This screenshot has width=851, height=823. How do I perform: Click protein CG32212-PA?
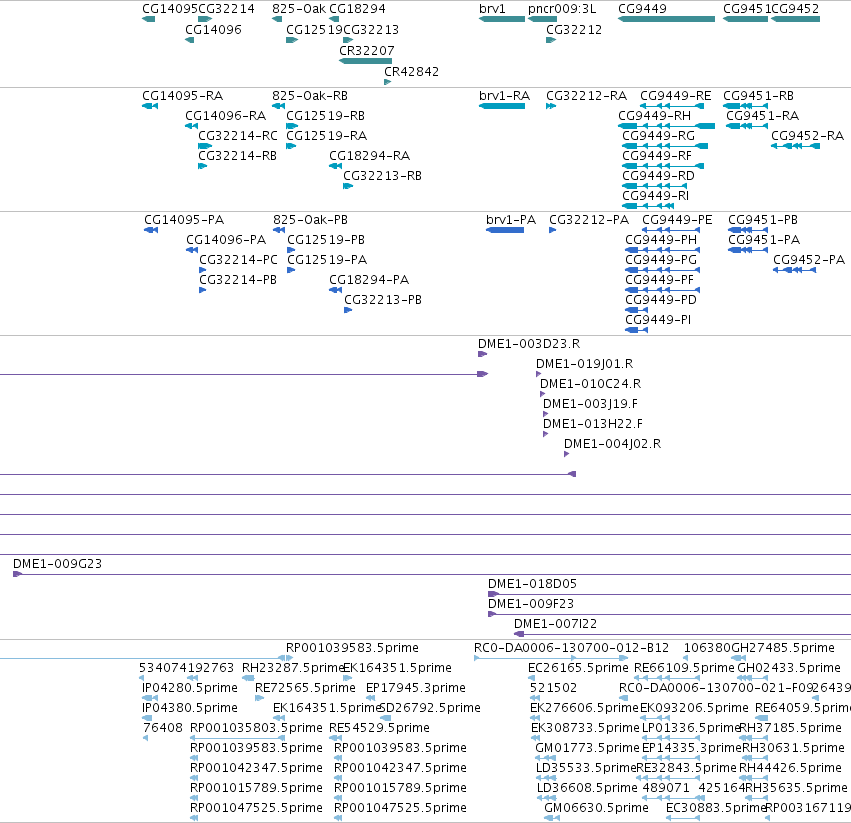[589, 220]
